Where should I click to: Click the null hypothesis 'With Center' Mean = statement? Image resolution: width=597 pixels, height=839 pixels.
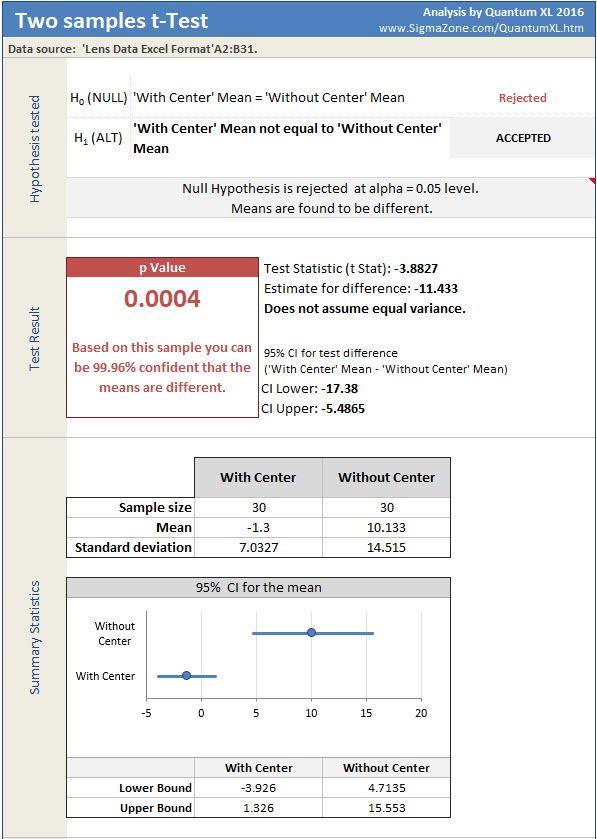click(x=269, y=97)
